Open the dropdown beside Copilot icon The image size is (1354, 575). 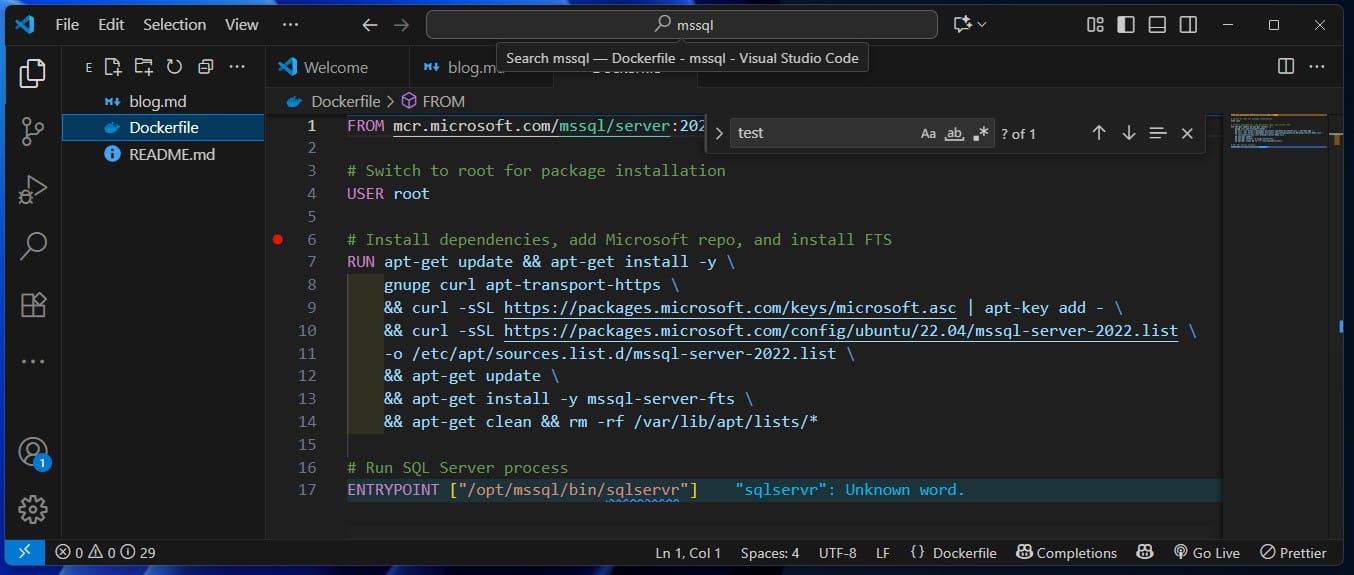(982, 24)
